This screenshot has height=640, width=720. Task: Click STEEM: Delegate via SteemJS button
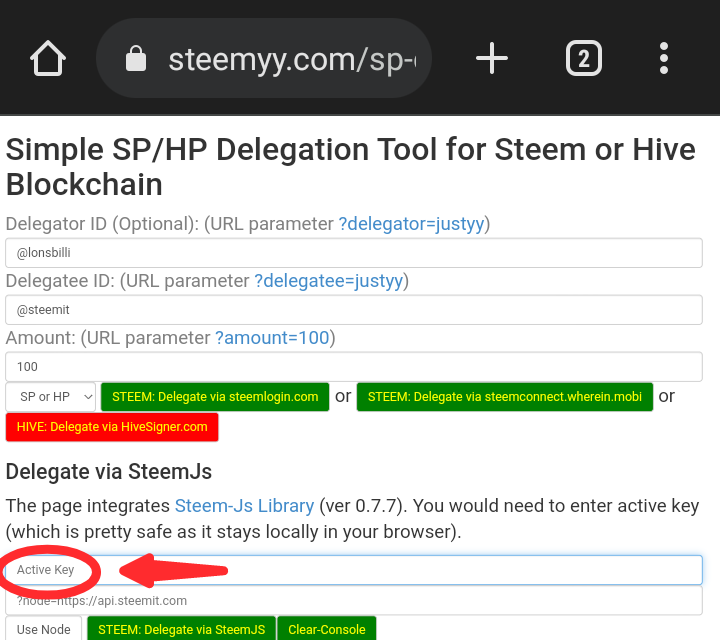tap(181, 629)
